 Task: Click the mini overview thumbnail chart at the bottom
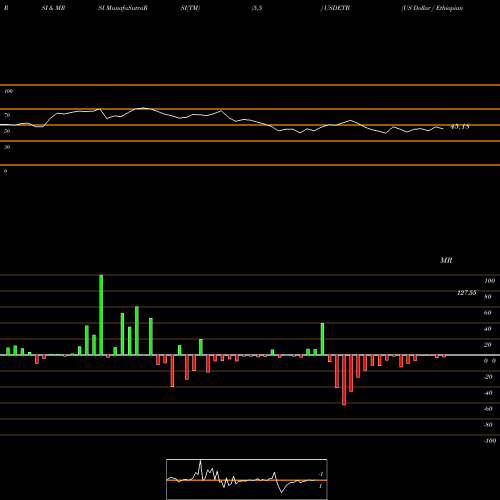click(247, 479)
